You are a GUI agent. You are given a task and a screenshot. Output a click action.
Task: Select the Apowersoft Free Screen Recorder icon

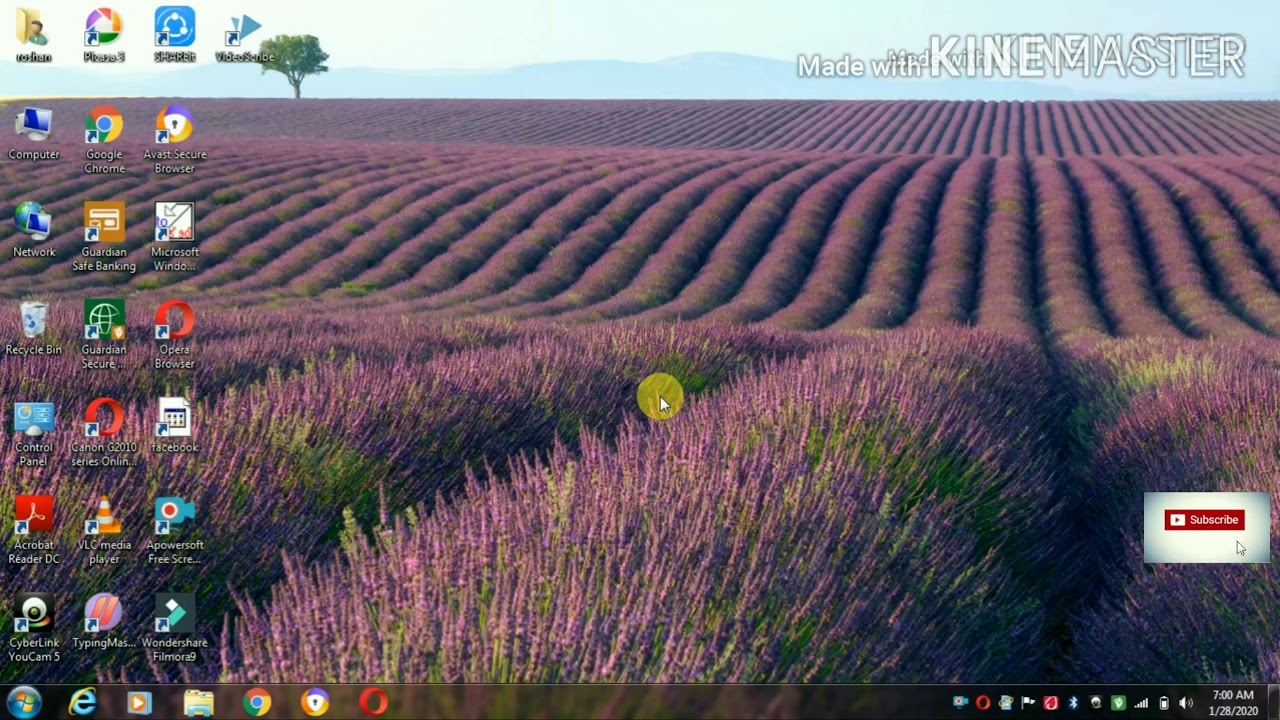point(174,530)
